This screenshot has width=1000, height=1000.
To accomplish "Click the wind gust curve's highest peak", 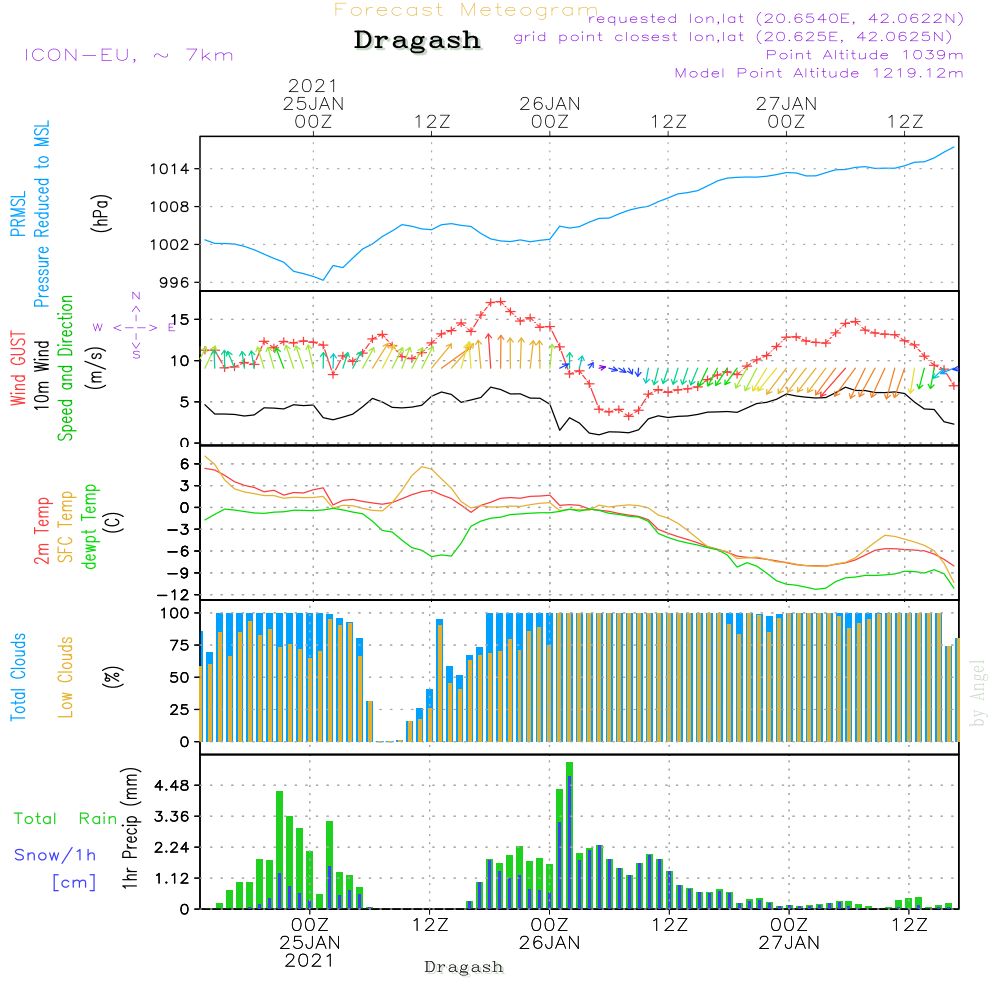I will (501, 302).
